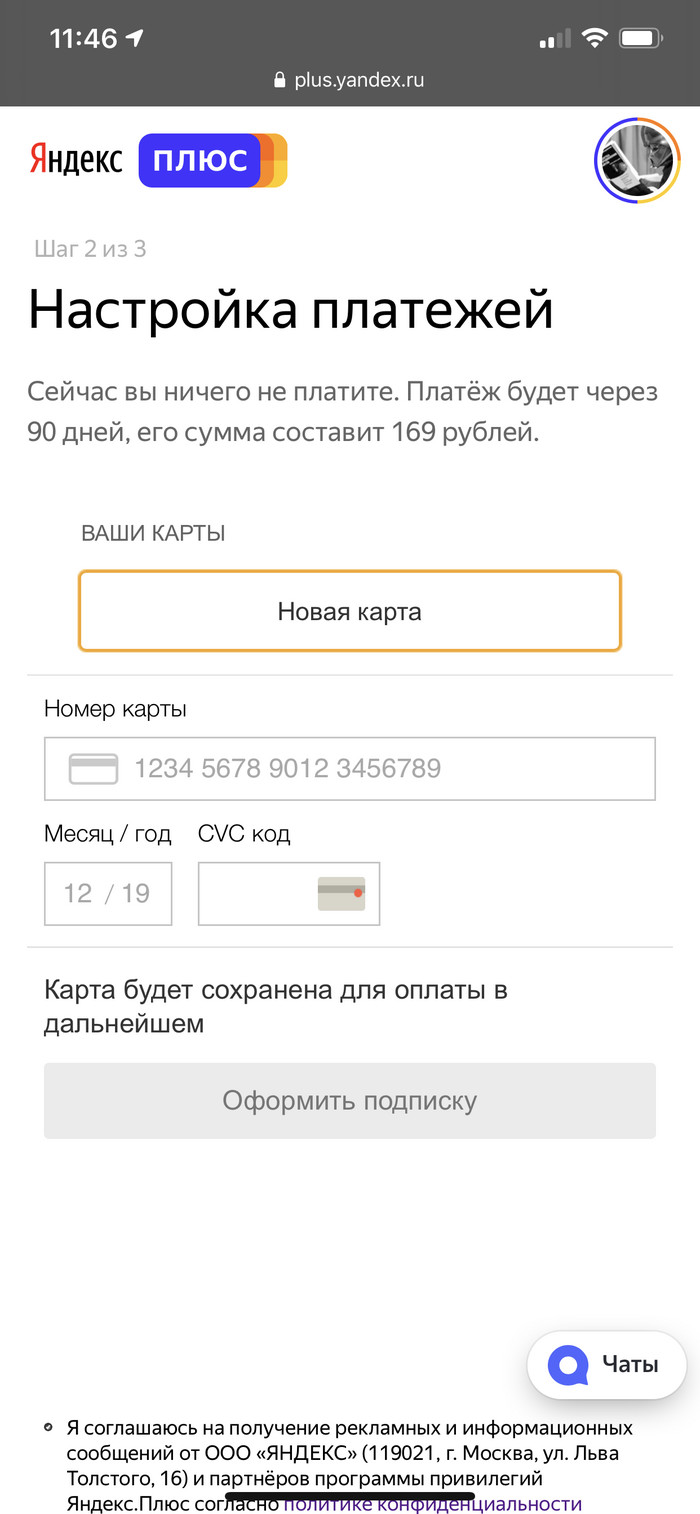Tap the plus.yandex.ru address bar
The height and width of the screenshot is (1514, 700).
(x=350, y=81)
